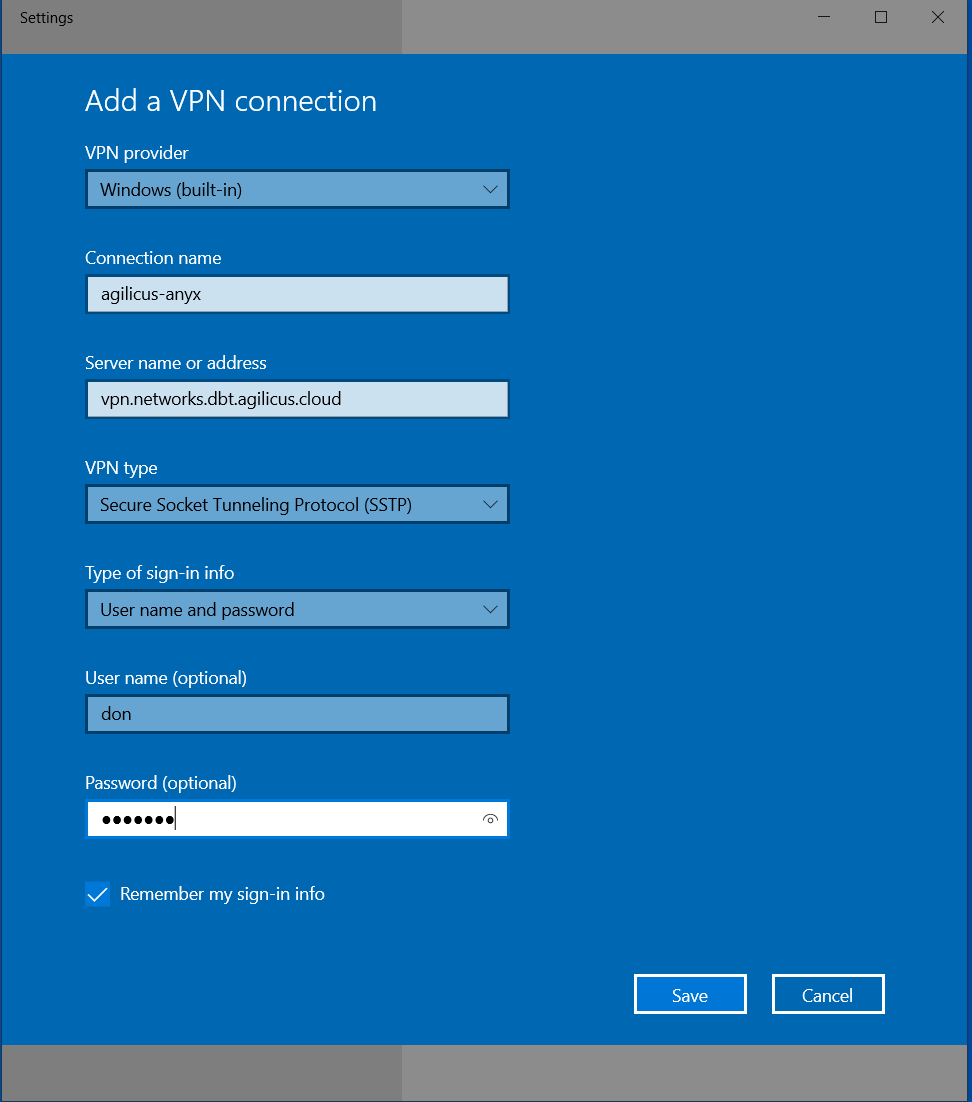The width and height of the screenshot is (972, 1102).
Task: Open Type of sign-in info dropdown
Action: [x=297, y=609]
